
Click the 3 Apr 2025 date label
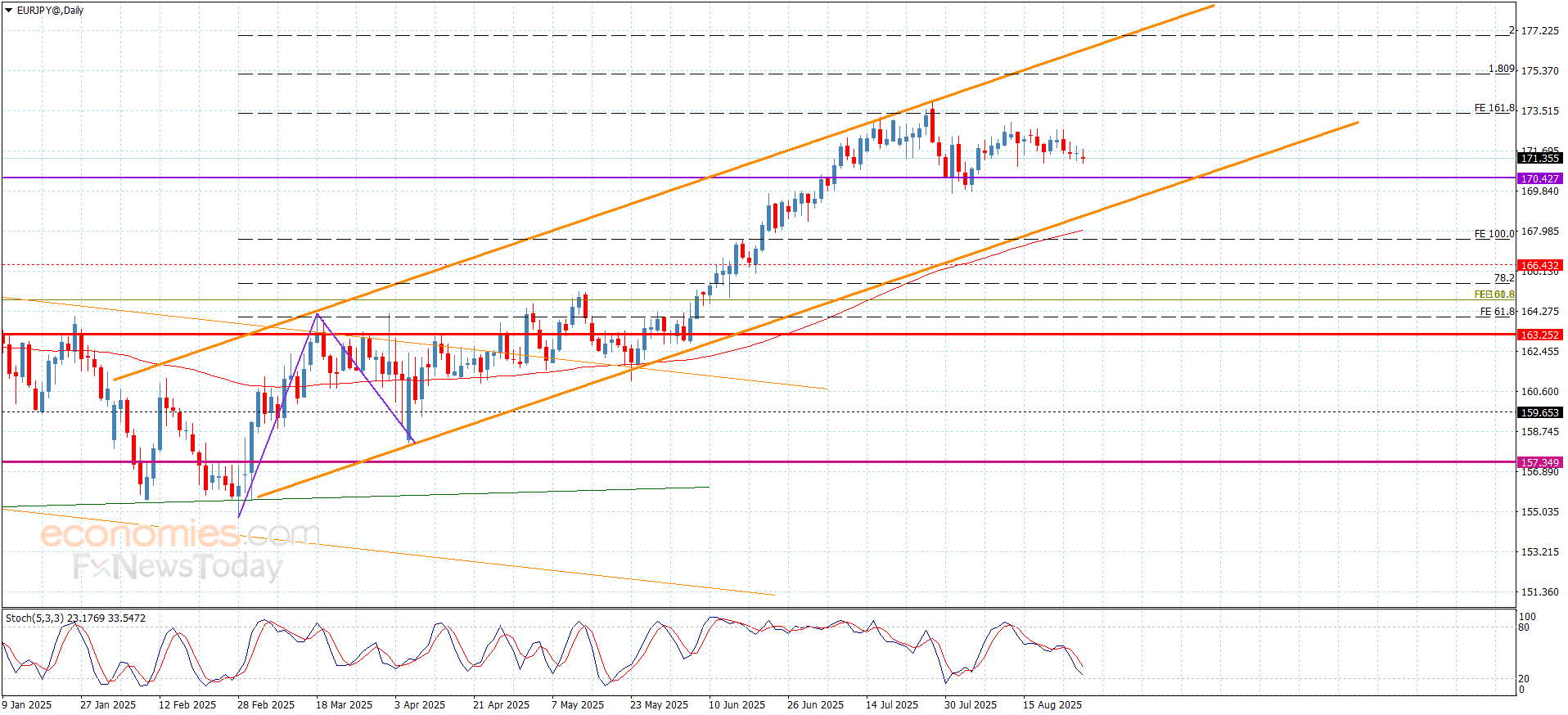(x=420, y=705)
